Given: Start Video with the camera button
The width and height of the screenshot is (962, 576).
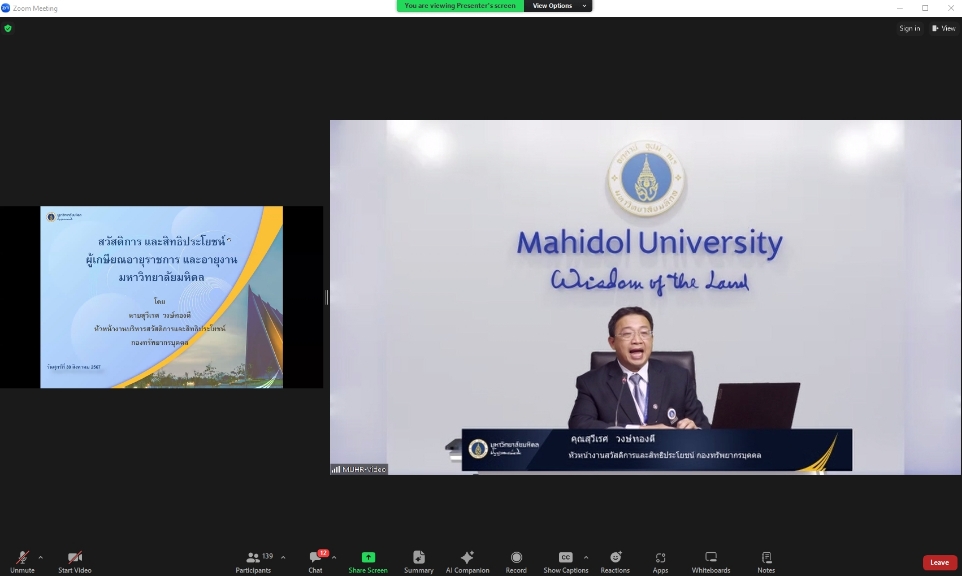Looking at the screenshot, I should (75, 561).
